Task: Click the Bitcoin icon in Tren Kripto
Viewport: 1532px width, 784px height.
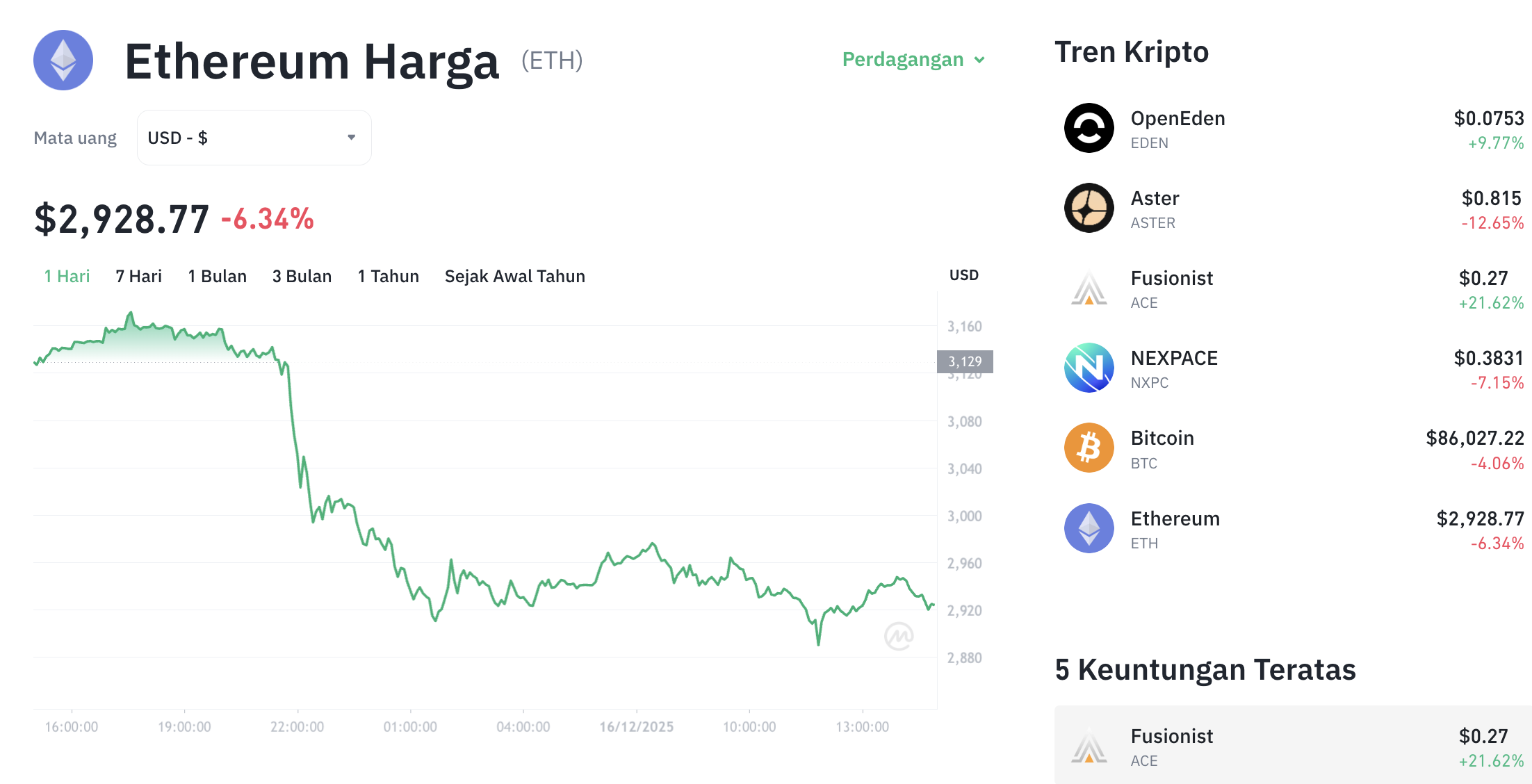Action: pos(1089,448)
